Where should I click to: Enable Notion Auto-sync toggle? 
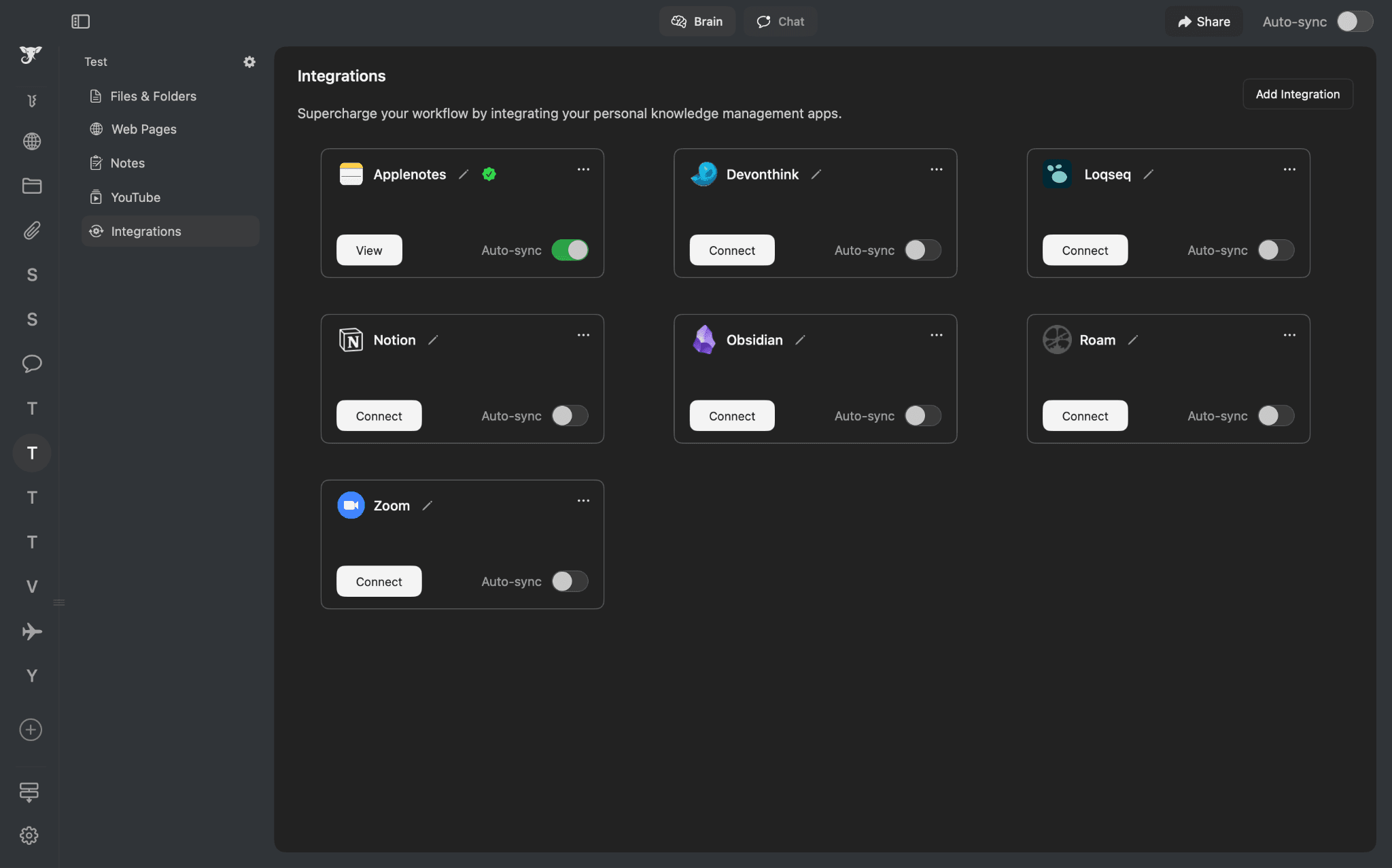pyautogui.click(x=570, y=416)
